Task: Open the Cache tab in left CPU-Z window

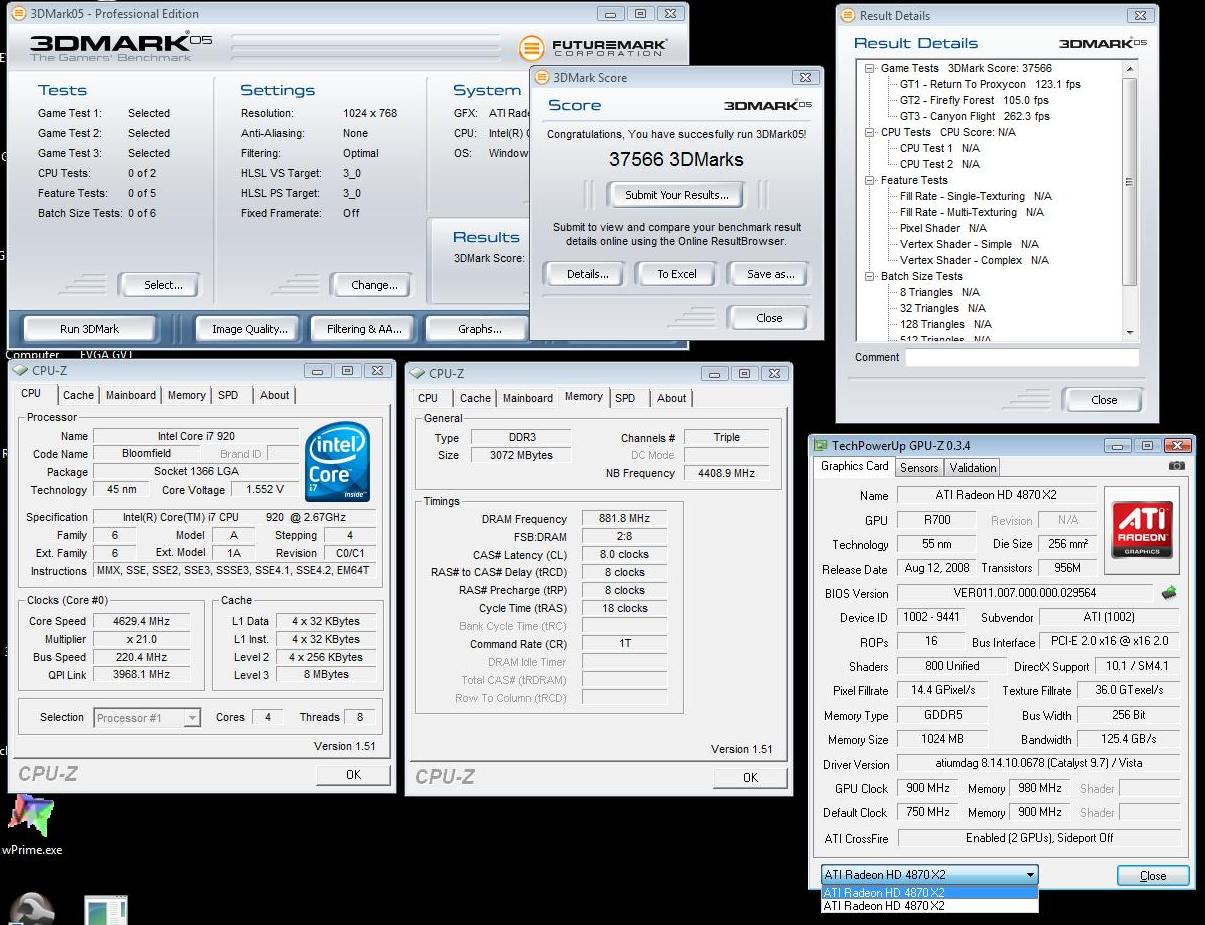Action: (78, 395)
